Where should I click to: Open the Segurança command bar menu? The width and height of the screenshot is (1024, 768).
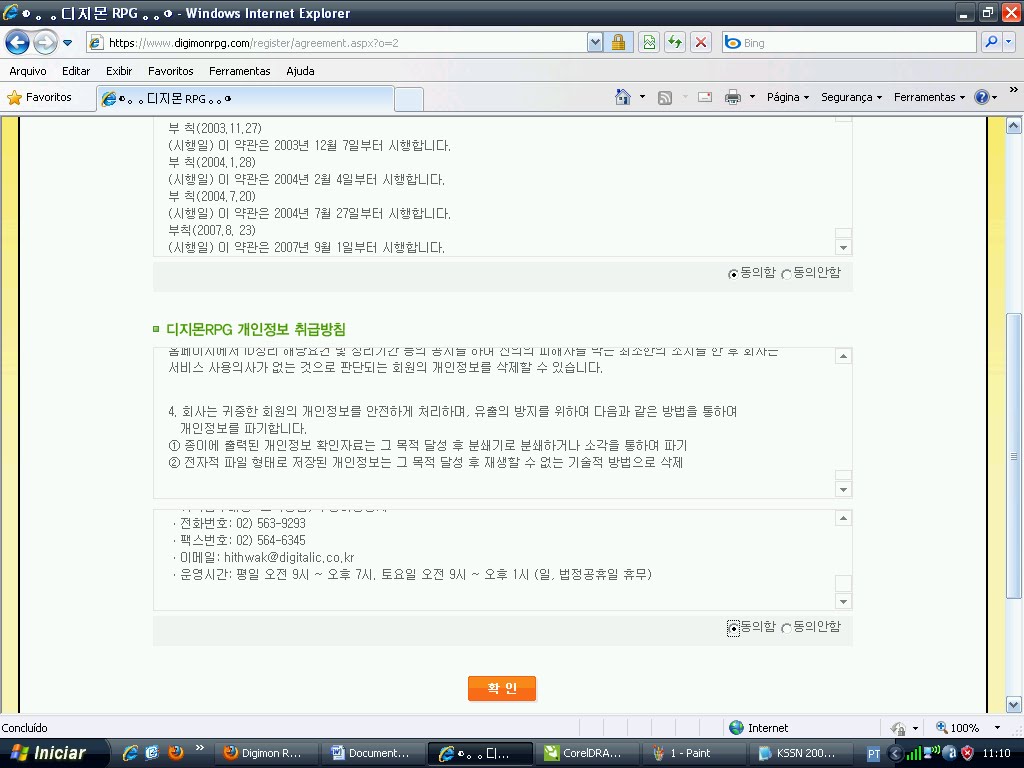coord(851,97)
